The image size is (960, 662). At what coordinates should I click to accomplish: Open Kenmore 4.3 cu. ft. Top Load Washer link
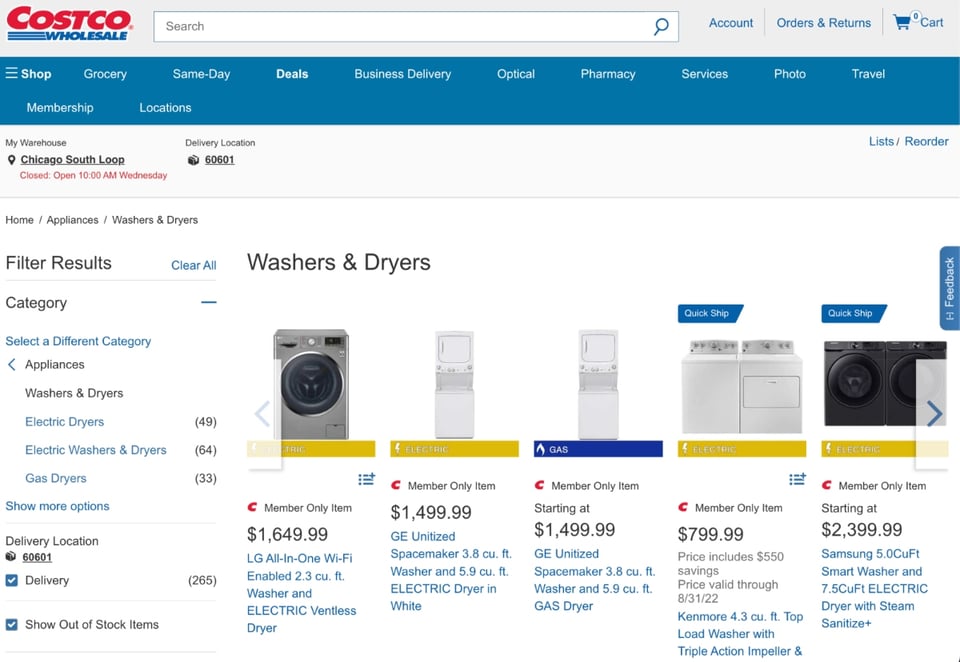point(740,634)
